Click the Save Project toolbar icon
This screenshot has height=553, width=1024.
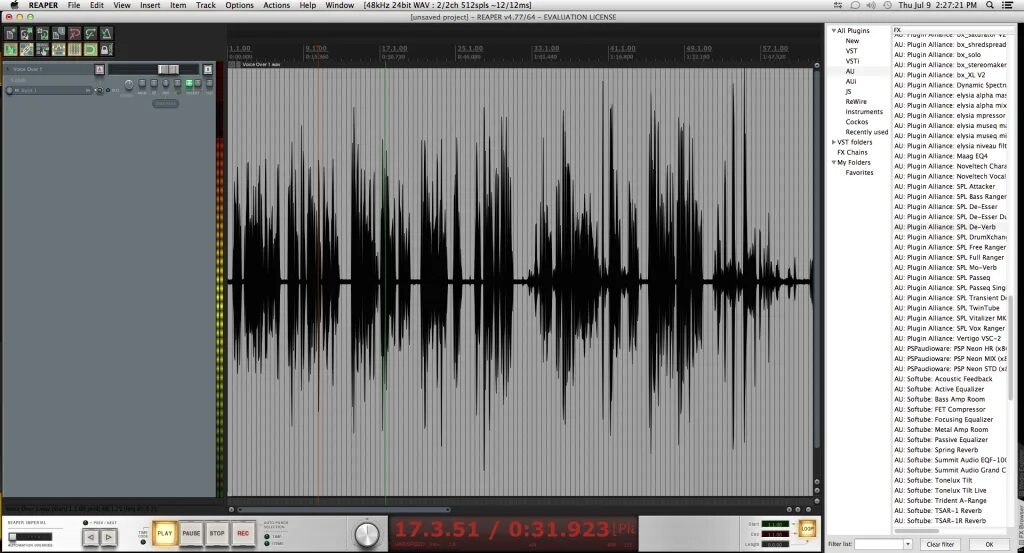(42, 33)
